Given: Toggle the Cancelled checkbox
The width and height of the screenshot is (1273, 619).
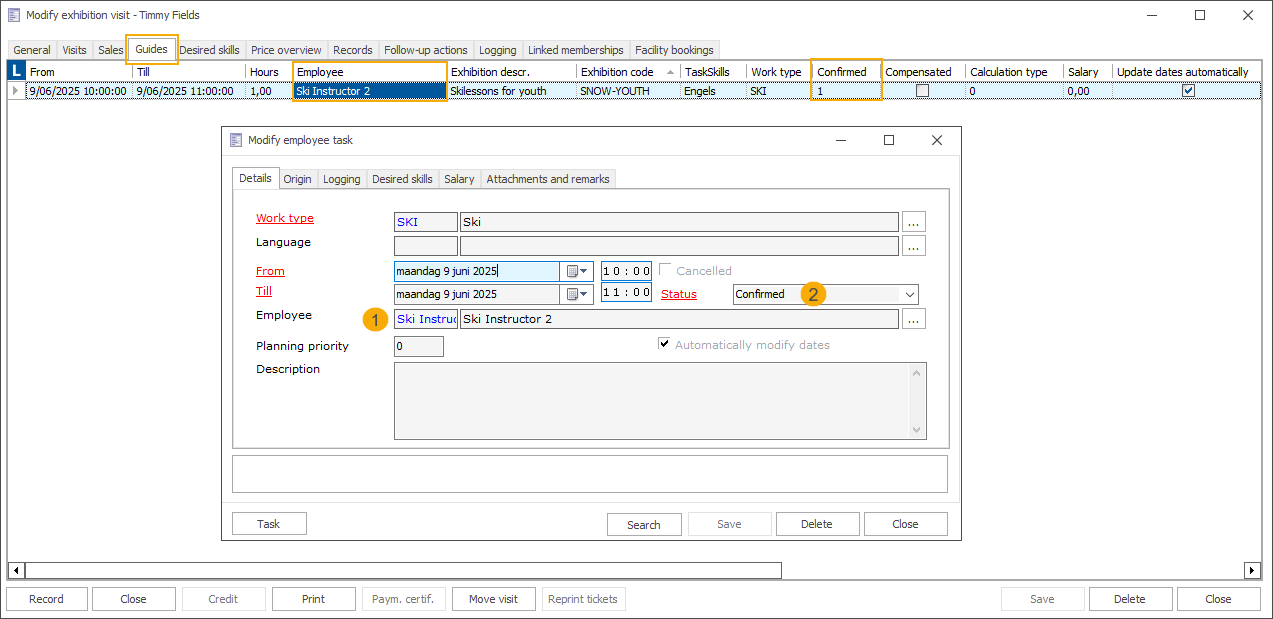Looking at the screenshot, I should 666,271.
